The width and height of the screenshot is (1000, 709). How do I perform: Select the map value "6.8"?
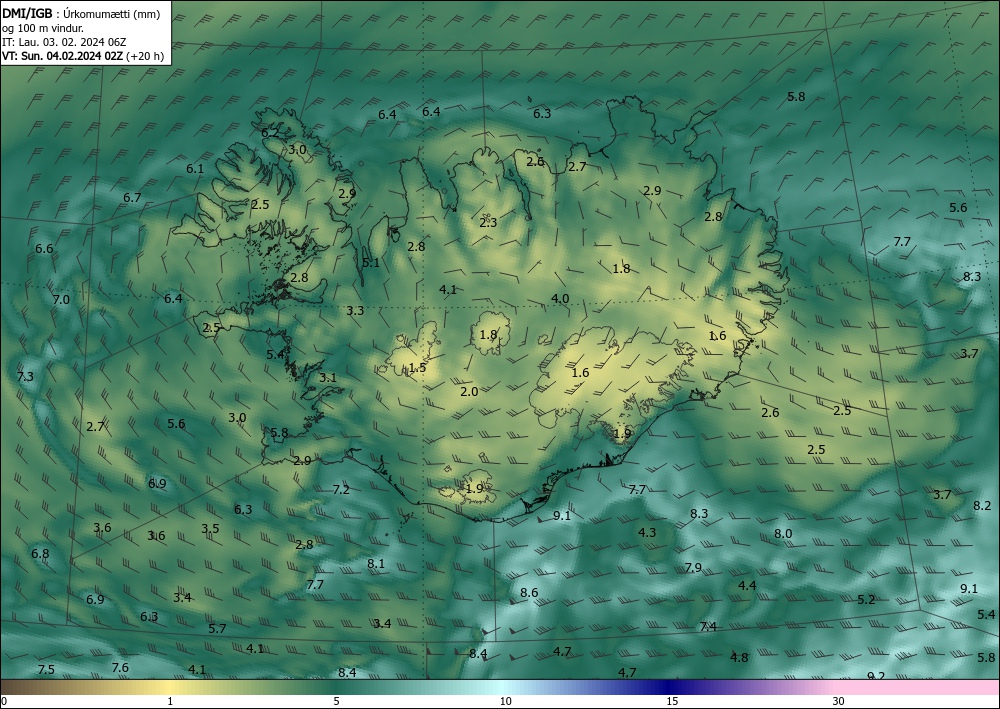(x=40, y=553)
